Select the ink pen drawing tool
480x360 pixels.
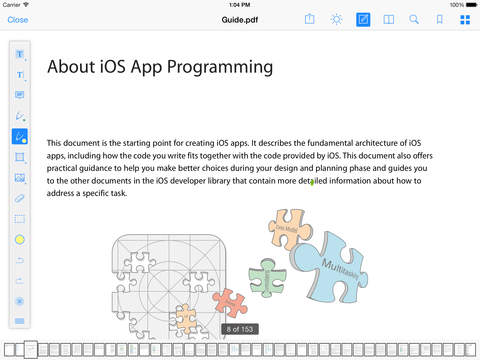click(20, 116)
